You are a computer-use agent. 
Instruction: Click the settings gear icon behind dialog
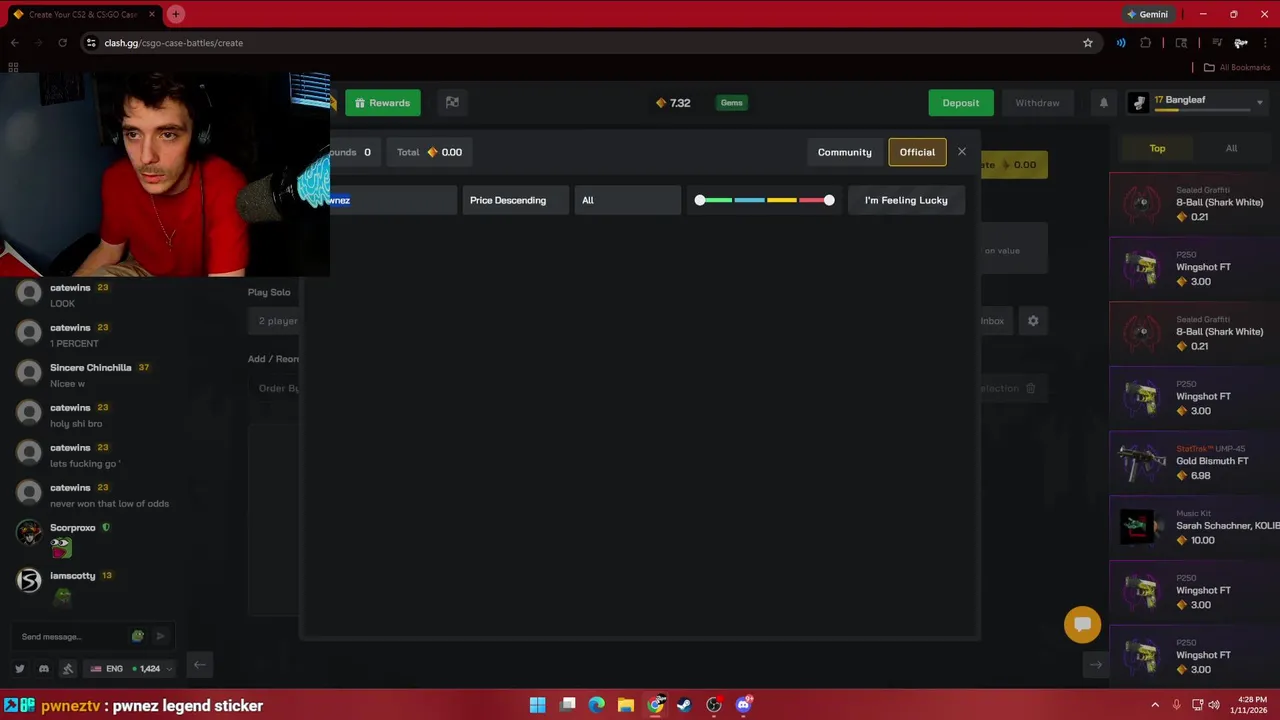(1033, 321)
